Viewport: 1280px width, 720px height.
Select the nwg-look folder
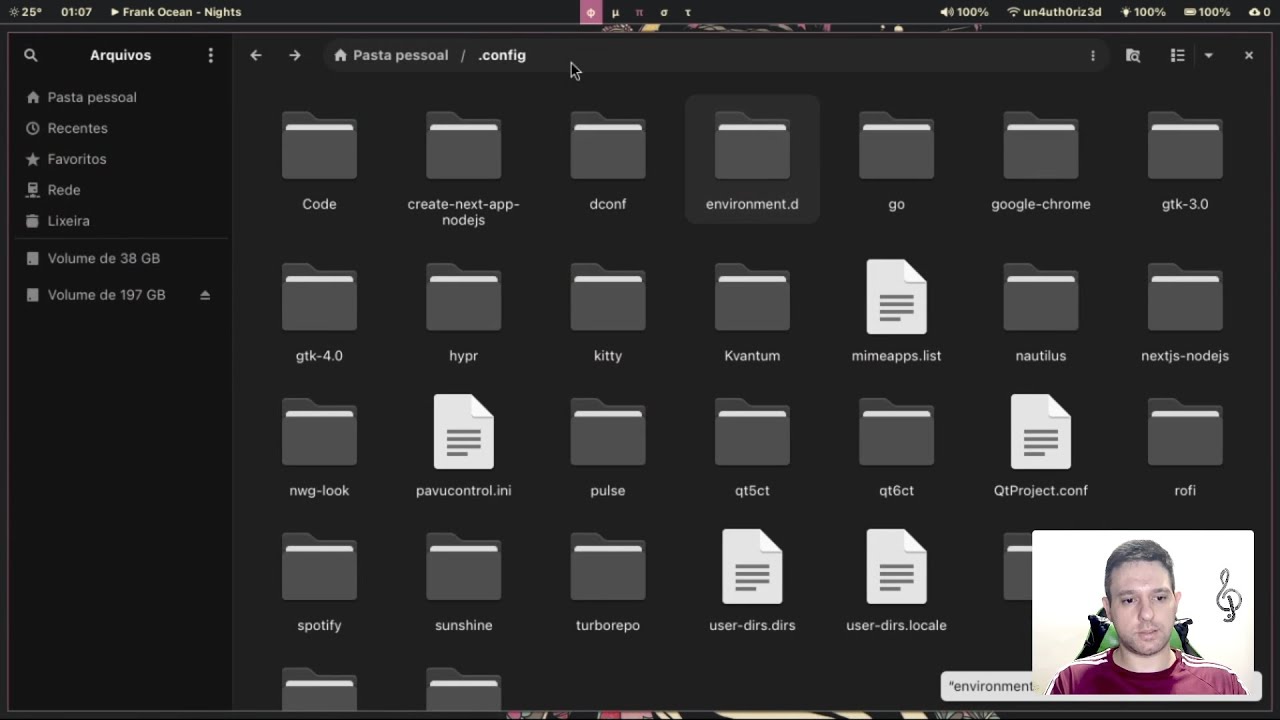319,447
